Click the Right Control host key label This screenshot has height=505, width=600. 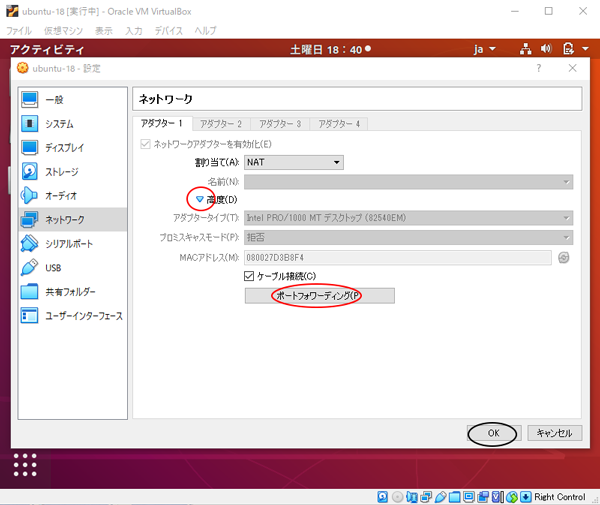click(x=560, y=497)
